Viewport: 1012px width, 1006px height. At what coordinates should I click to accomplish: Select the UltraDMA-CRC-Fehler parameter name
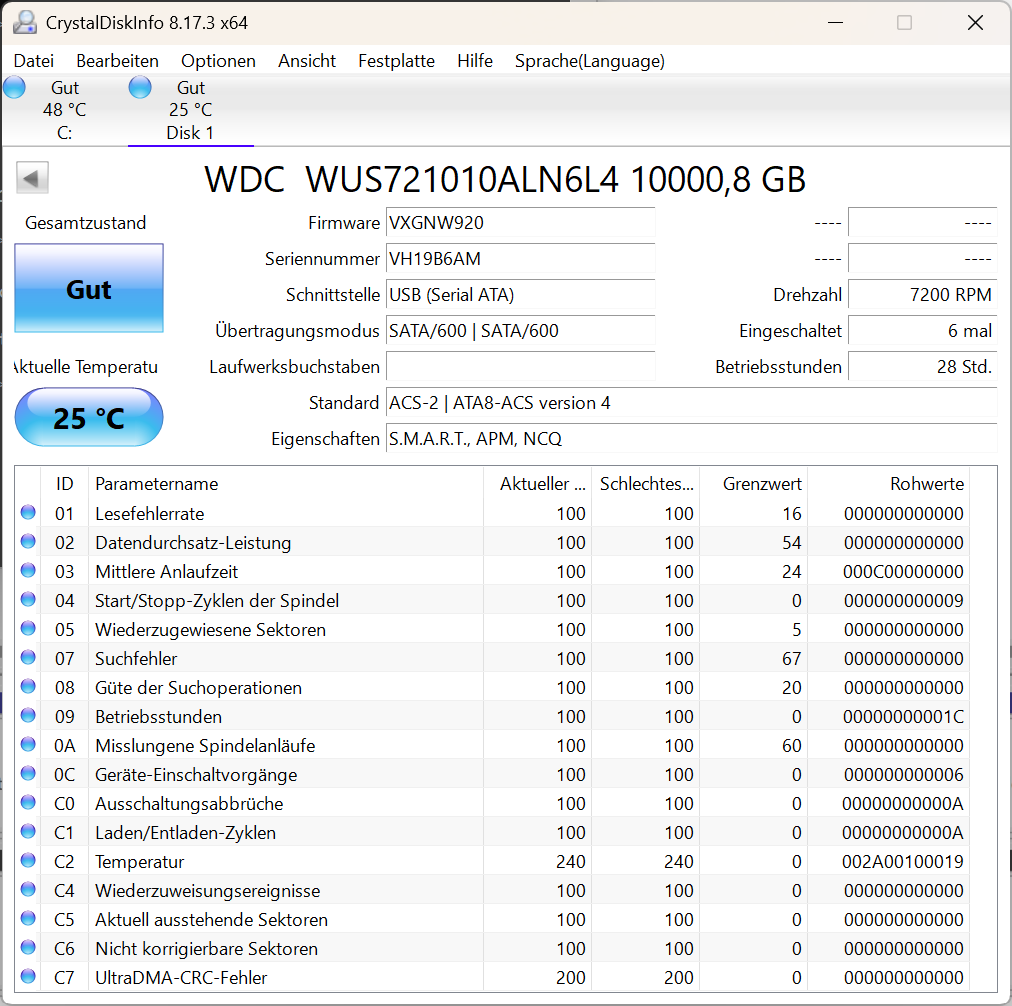[181, 978]
